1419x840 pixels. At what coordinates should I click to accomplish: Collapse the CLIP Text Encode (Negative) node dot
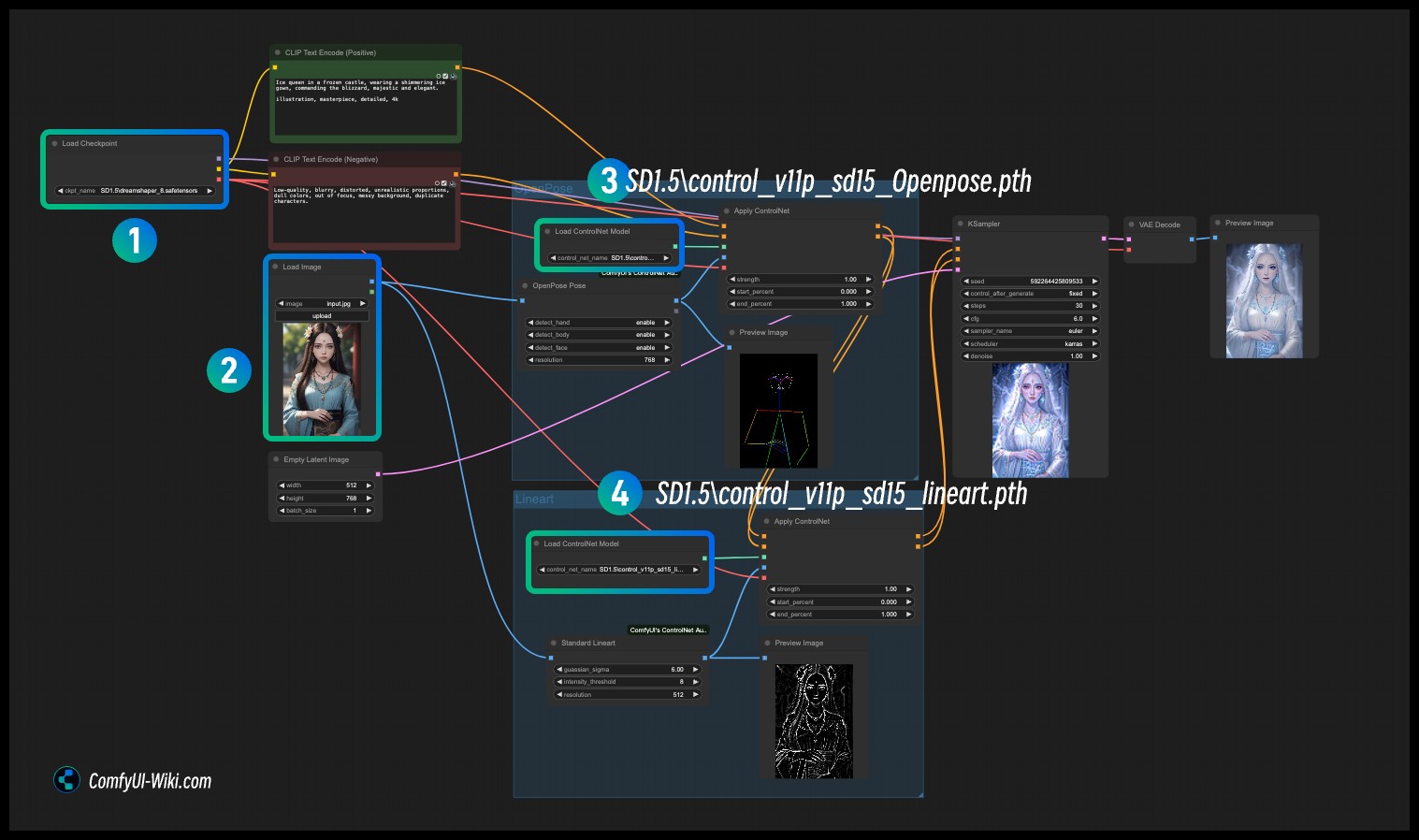tap(277, 159)
